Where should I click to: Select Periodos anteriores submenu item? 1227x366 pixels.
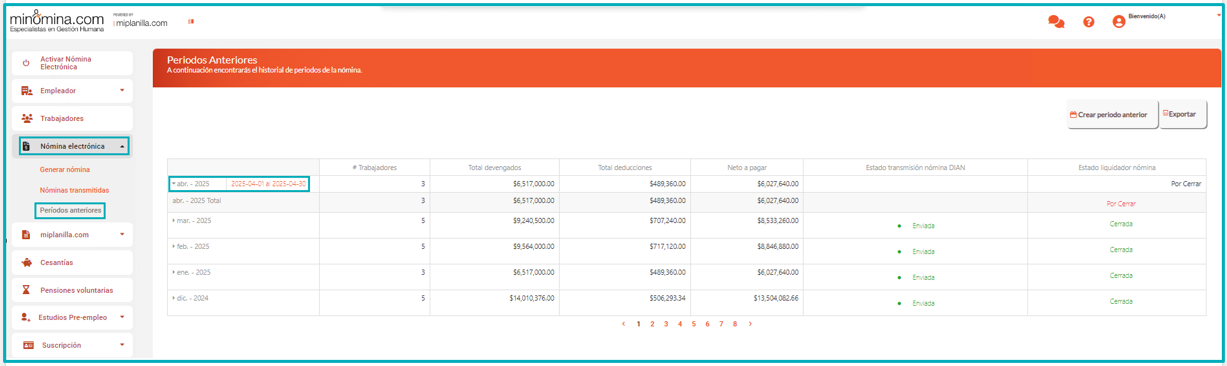(x=70, y=210)
